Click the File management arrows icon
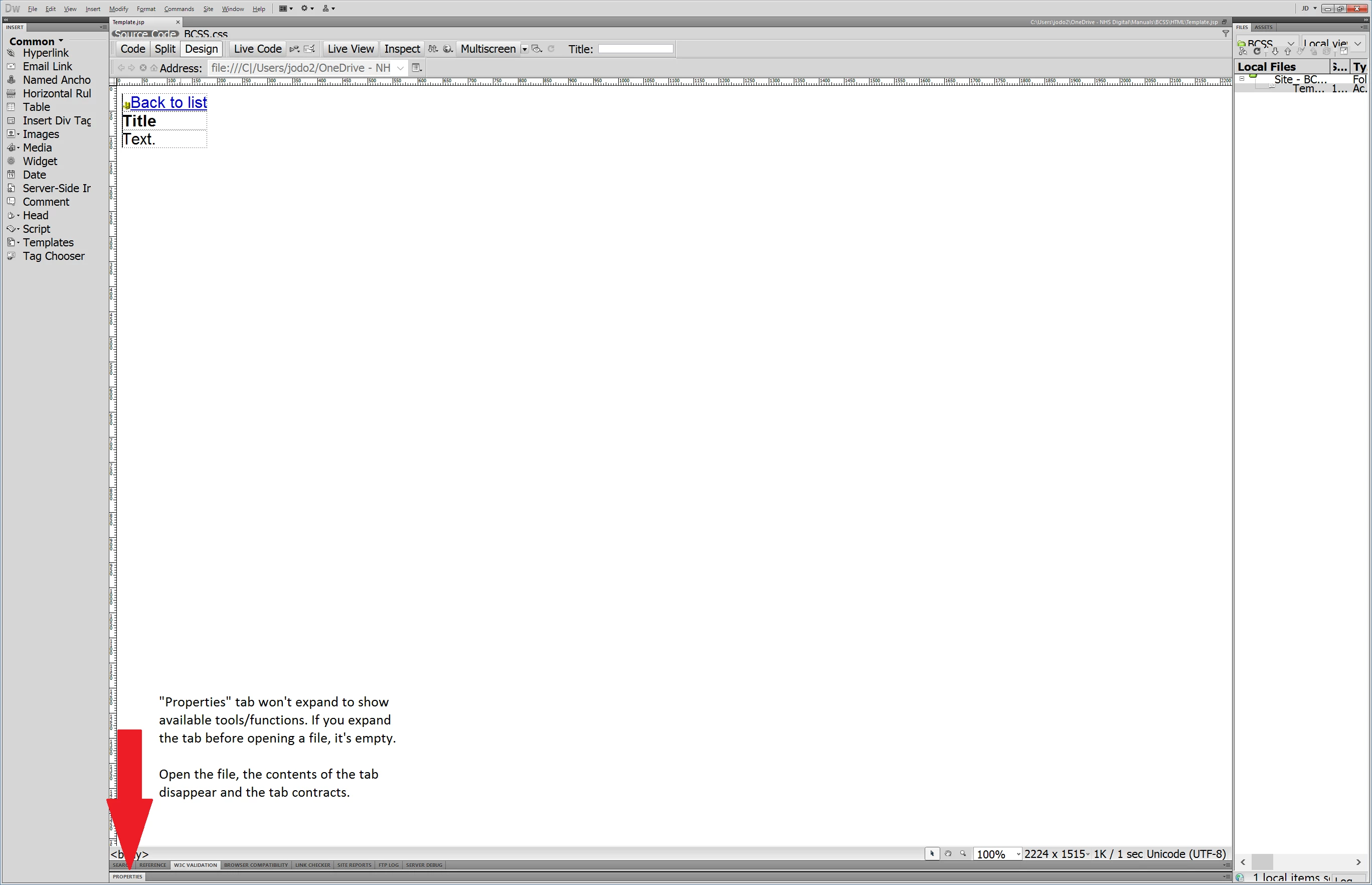This screenshot has width=1372, height=885. pos(433,49)
